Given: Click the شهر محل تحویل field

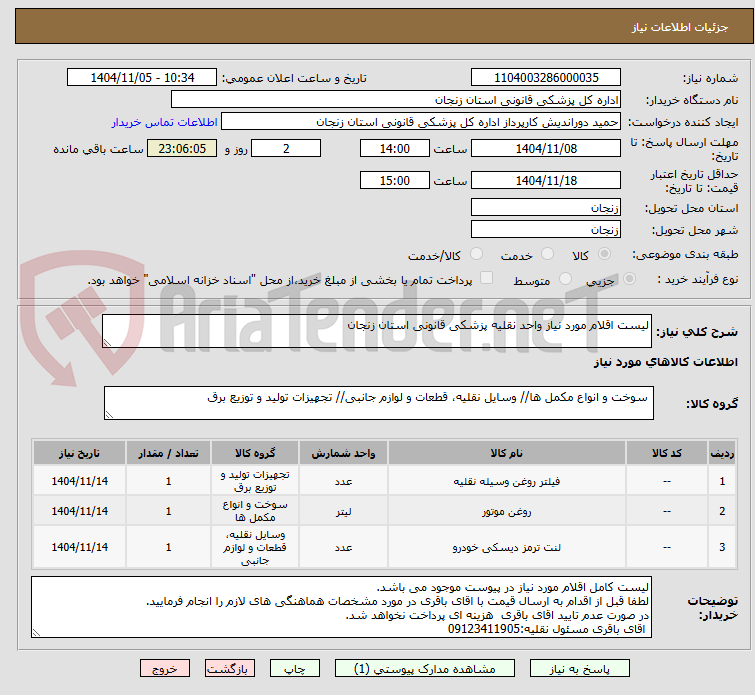Looking at the screenshot, I should (x=546, y=230).
